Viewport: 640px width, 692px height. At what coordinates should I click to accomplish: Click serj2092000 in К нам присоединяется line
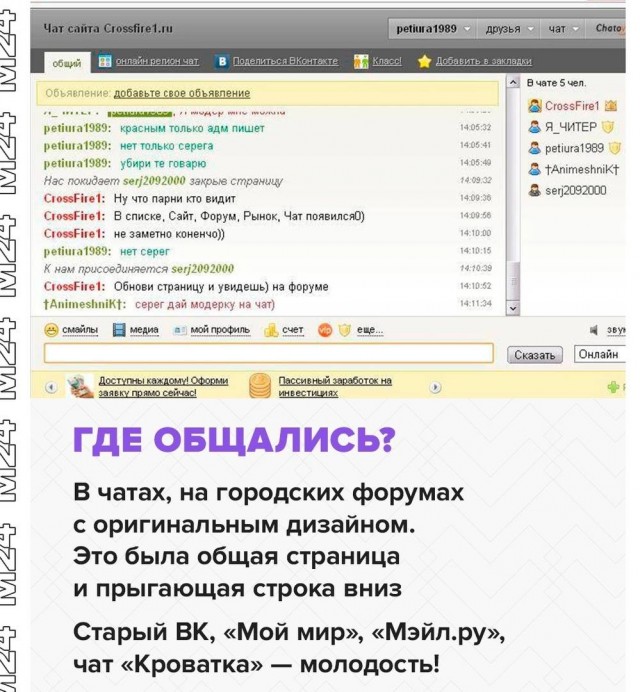203,269
